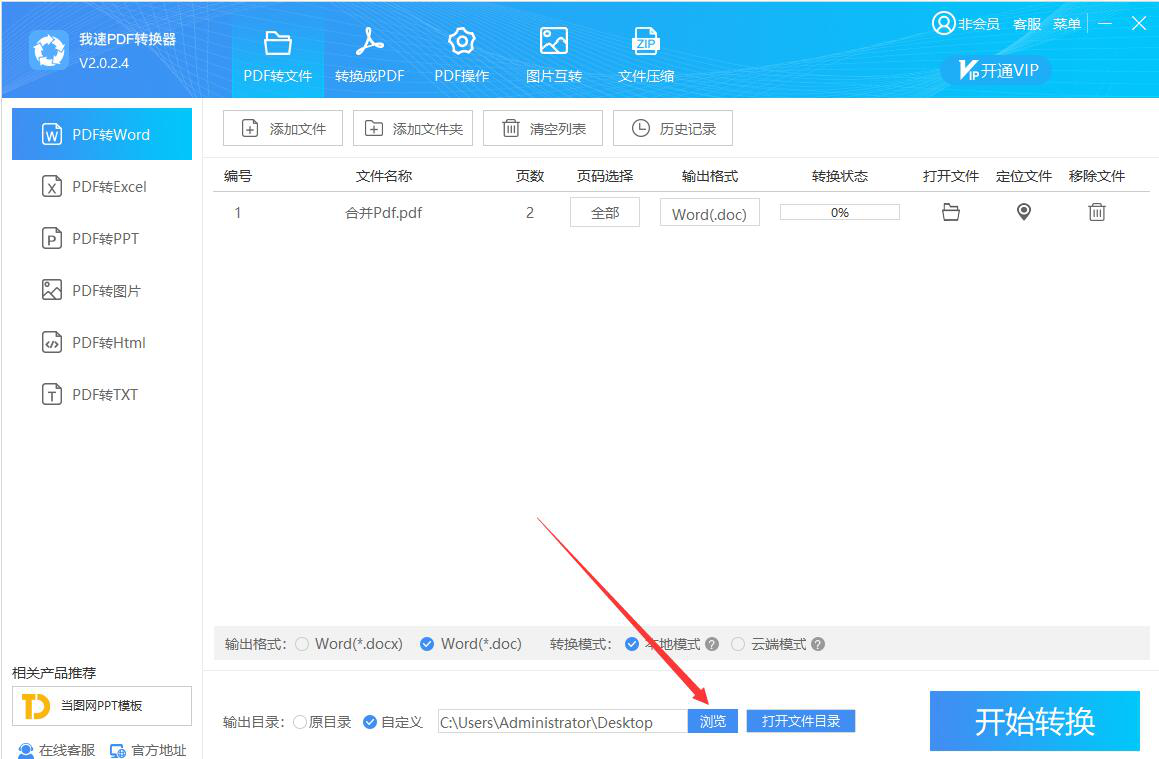Screen dimensions: 1159x759
Task: Click 开始转换 start button
Action: 1035,721
